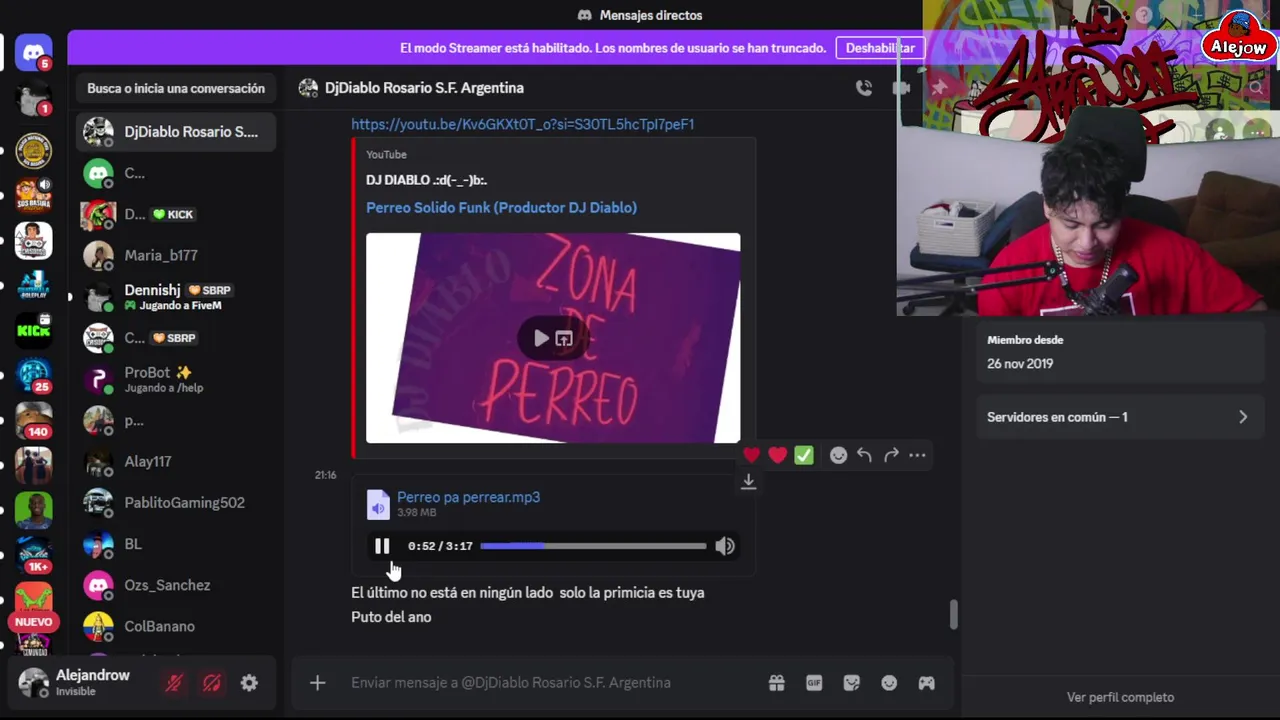This screenshot has height=720, width=1280.
Task: Open more message options three dots
Action: pos(917,455)
